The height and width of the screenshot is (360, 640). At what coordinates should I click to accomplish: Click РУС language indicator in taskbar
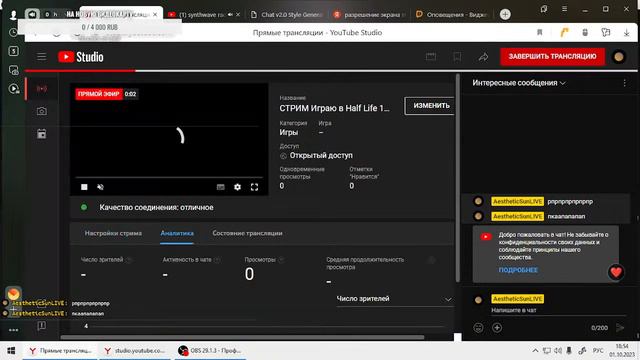pos(598,351)
